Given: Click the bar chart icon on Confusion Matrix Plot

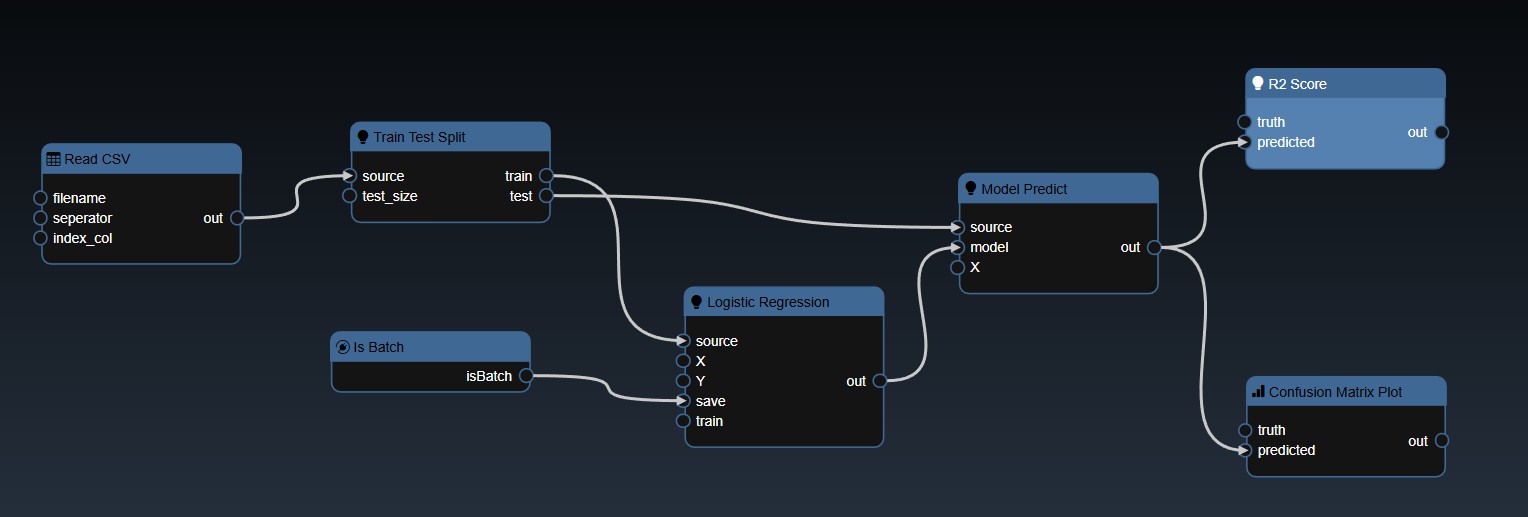Looking at the screenshot, I should point(1258,392).
